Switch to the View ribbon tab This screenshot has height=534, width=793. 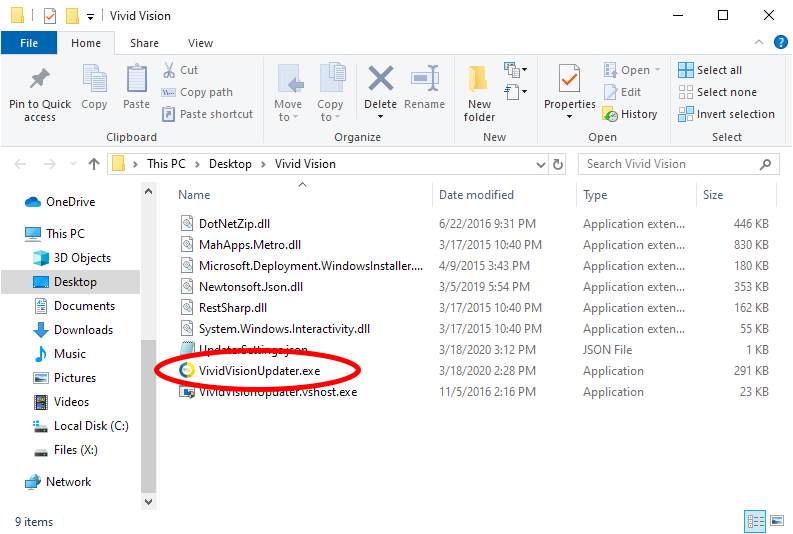[200, 43]
